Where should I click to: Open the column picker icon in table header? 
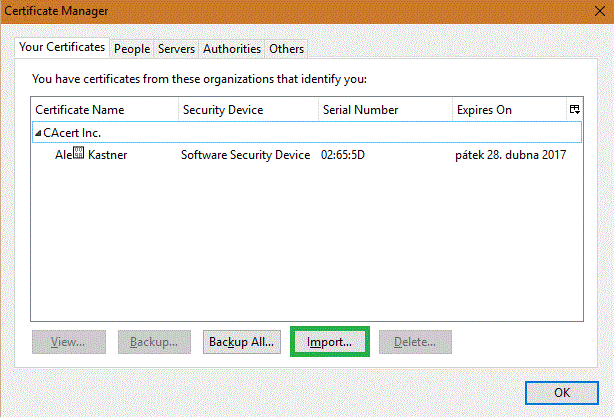coord(574,109)
